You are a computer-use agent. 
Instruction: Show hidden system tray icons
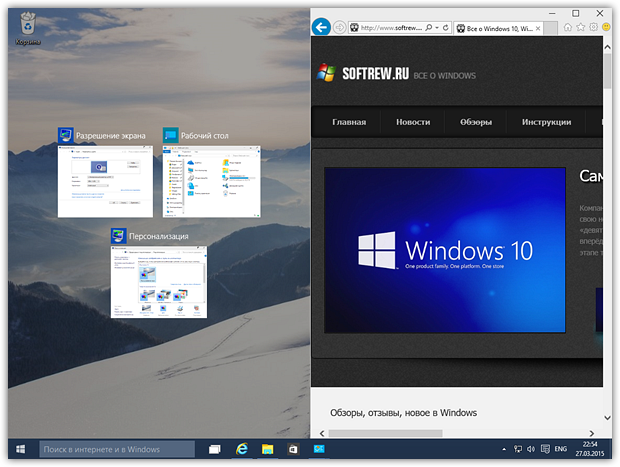click(x=504, y=449)
